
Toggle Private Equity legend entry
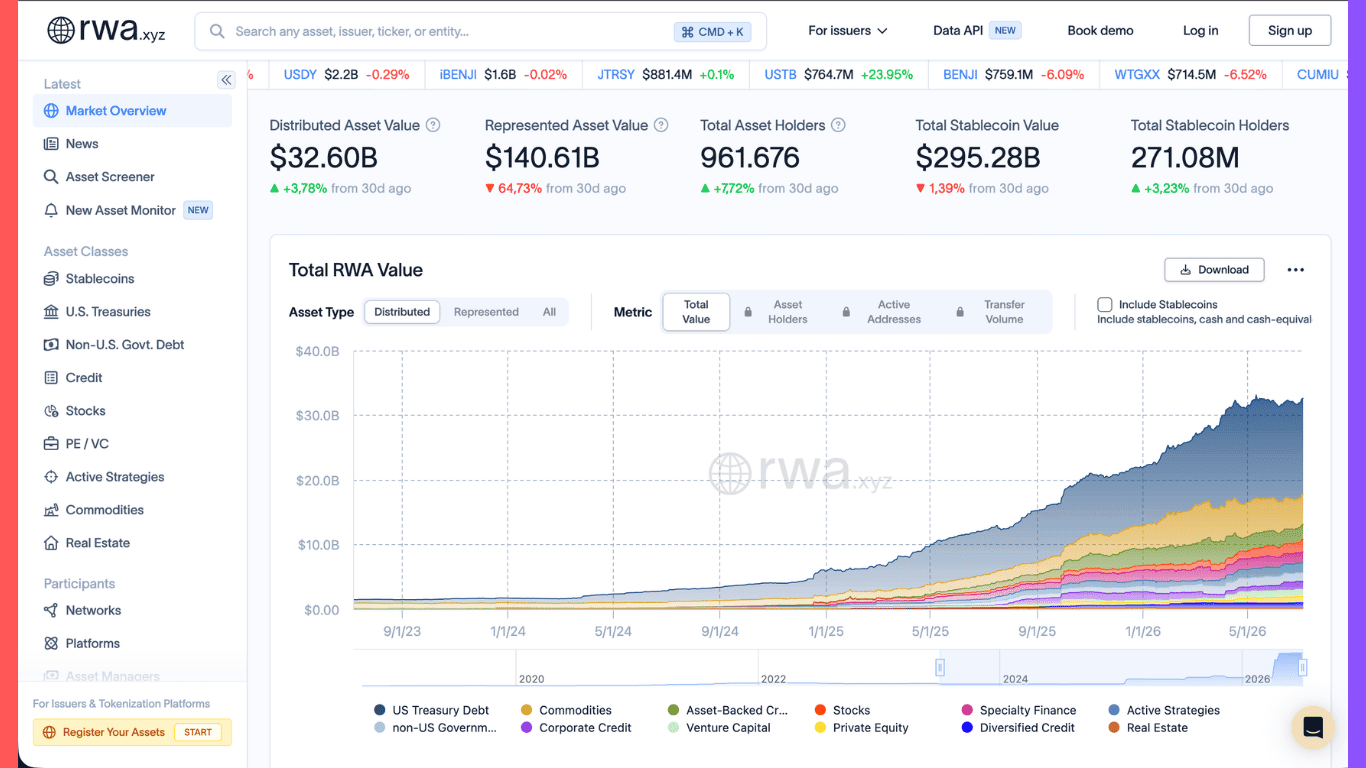862,728
